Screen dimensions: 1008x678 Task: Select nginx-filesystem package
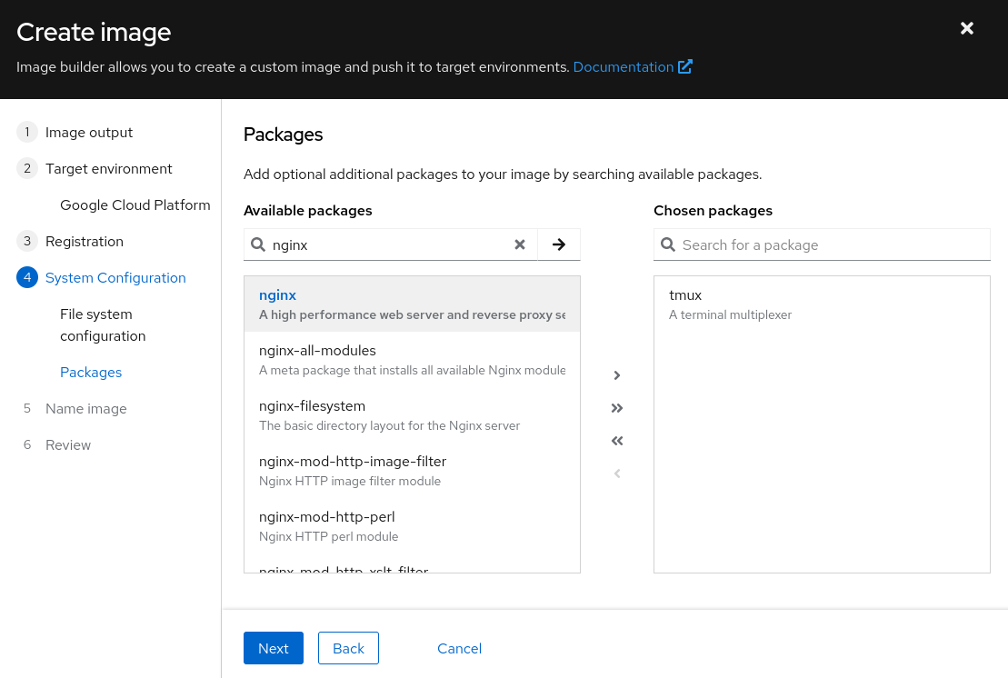pos(411,415)
